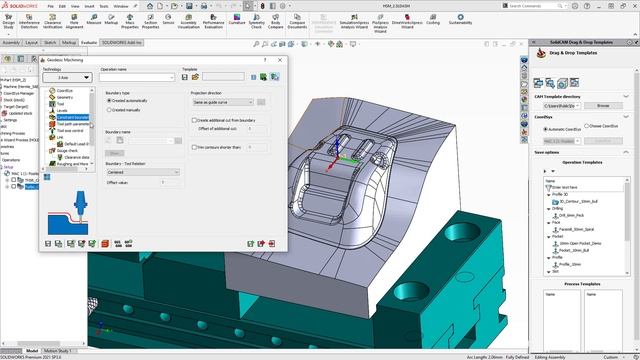
Task: Click the Browse button for template directory
Action: [x=603, y=106]
